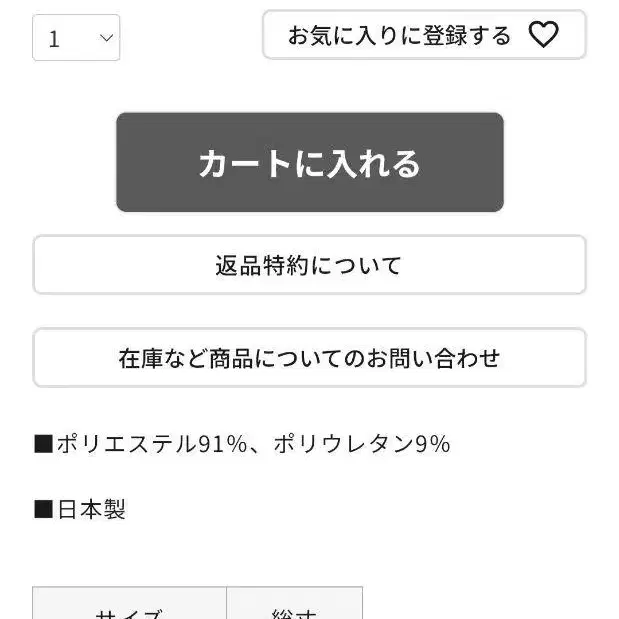Expand quantity choices with down chevron
This screenshot has width=619, height=619.
coord(106,38)
